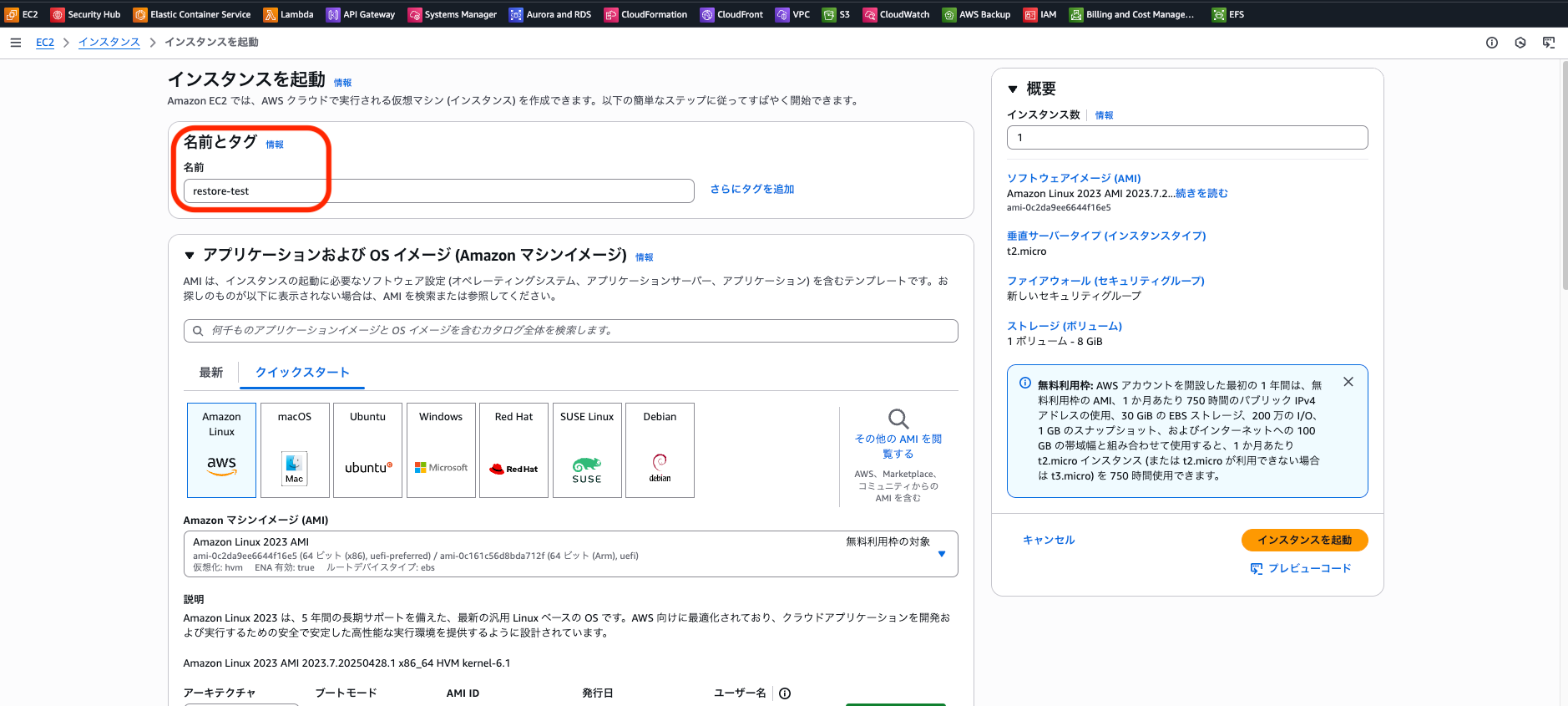The width and height of the screenshot is (1568, 706).
Task: Click ストレージ (ボリューム) summary link
Action: tap(1065, 327)
